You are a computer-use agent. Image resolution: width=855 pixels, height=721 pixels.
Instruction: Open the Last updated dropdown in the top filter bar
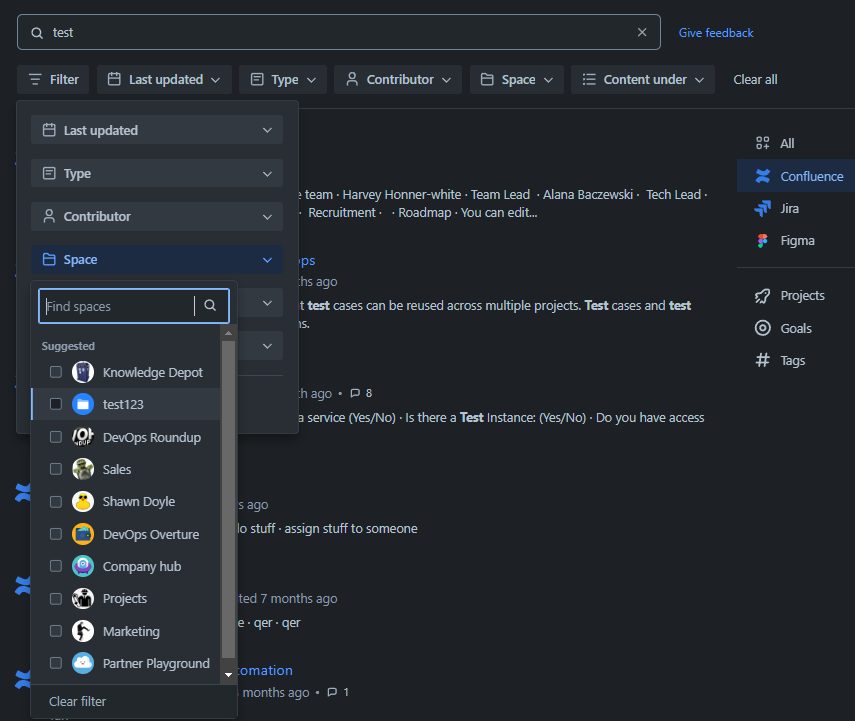[164, 80]
